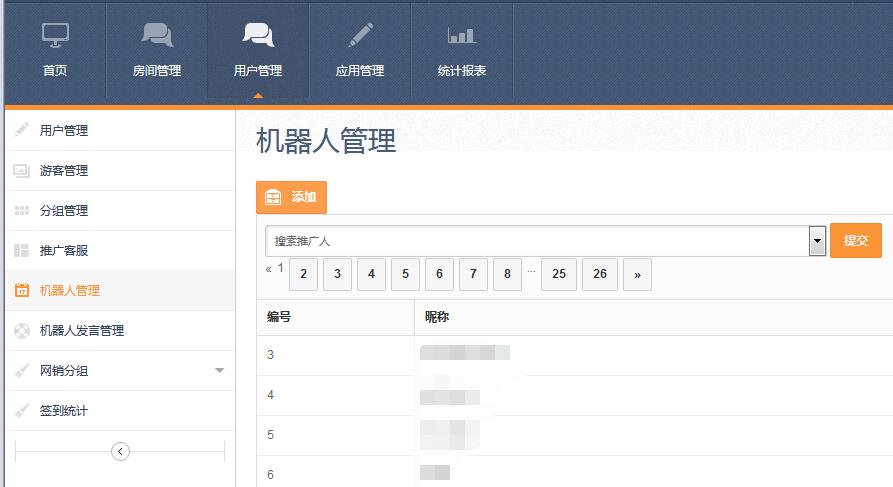Select the 应用管理 pencil icon
Image resolution: width=893 pixels, height=487 pixels.
tap(360, 36)
